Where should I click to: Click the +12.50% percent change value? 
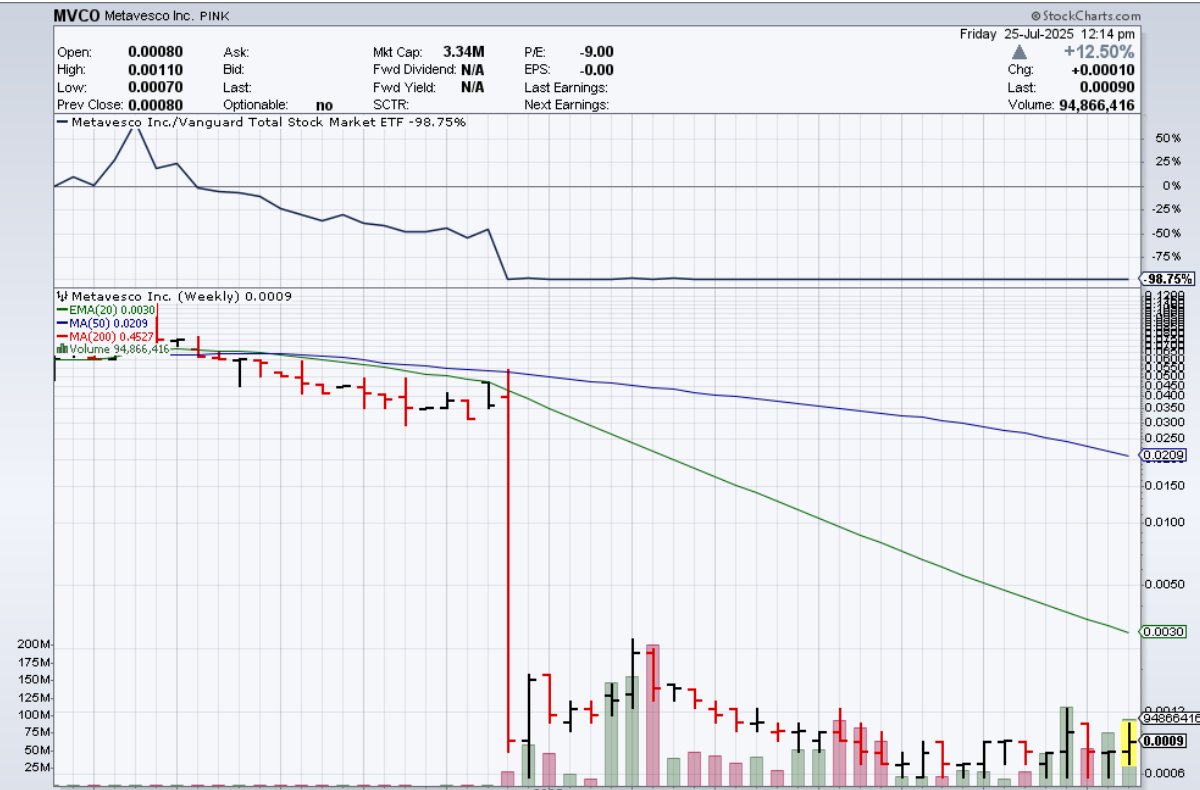(1098, 52)
